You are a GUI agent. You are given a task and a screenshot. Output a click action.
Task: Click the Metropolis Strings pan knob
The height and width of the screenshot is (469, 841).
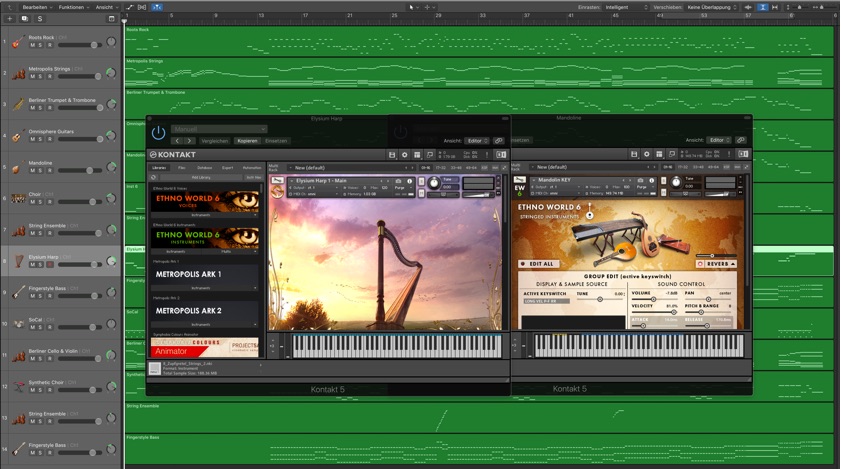[111, 74]
